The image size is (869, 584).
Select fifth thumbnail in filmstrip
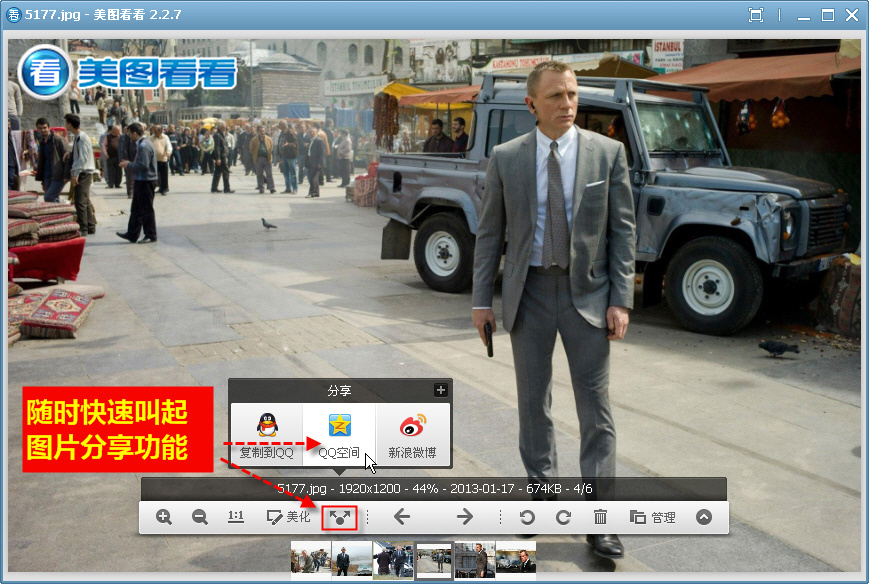click(475, 559)
